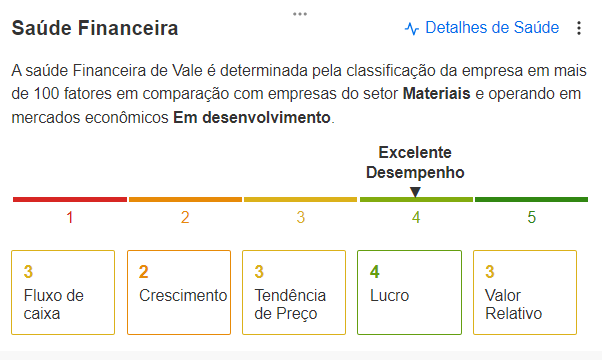This screenshot has height=360, width=602.
Task: Click the number 1 under the scale
Action: 70,218
